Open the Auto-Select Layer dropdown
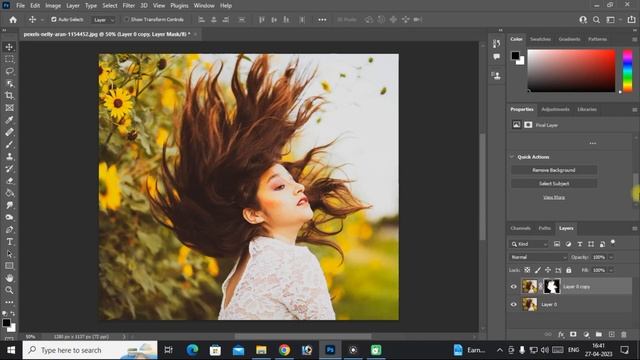640x360 pixels. 104,20
